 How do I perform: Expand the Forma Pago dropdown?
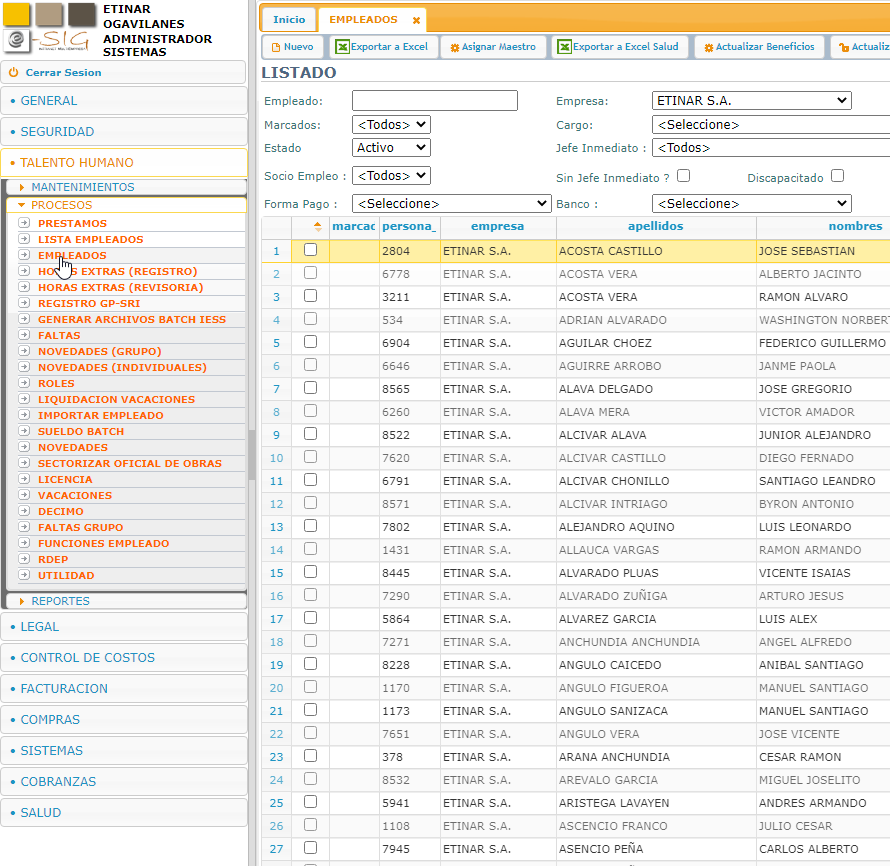[x=451, y=204]
